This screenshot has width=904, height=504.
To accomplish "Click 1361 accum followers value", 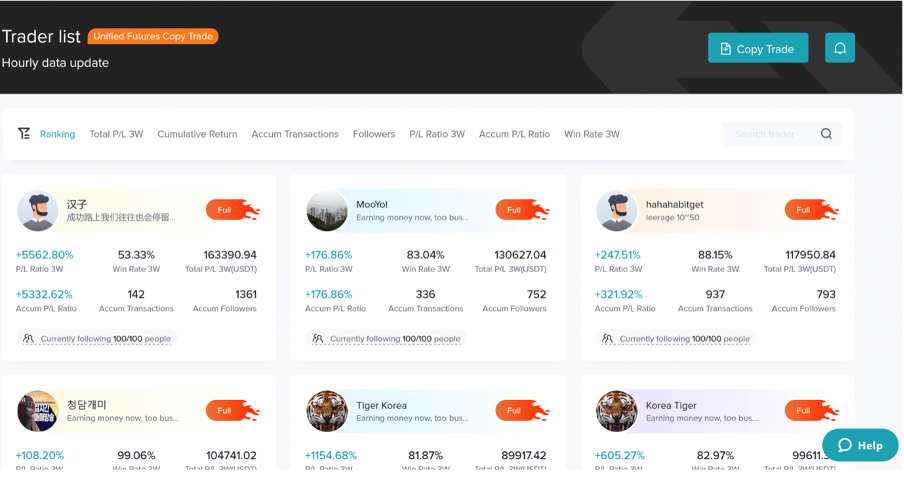I will pyautogui.click(x=246, y=294).
